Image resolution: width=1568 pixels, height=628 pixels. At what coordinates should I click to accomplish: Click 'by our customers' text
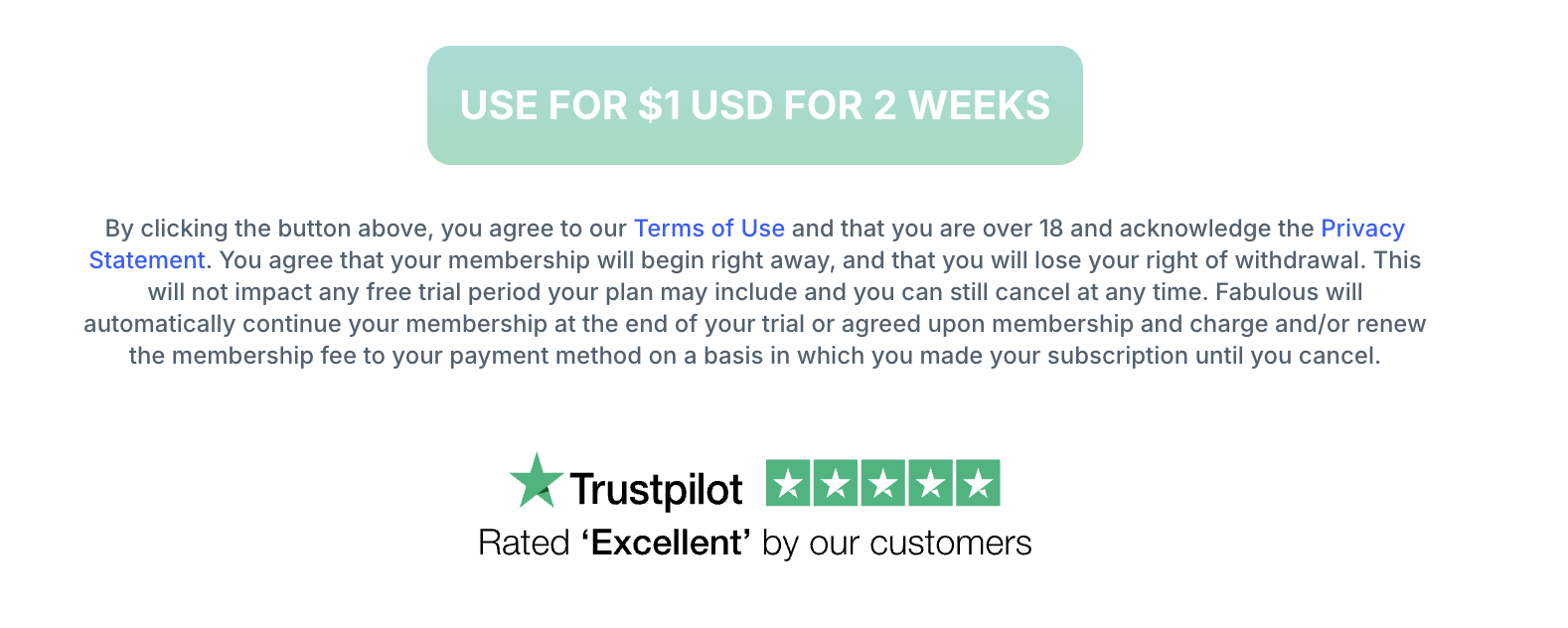click(x=896, y=544)
